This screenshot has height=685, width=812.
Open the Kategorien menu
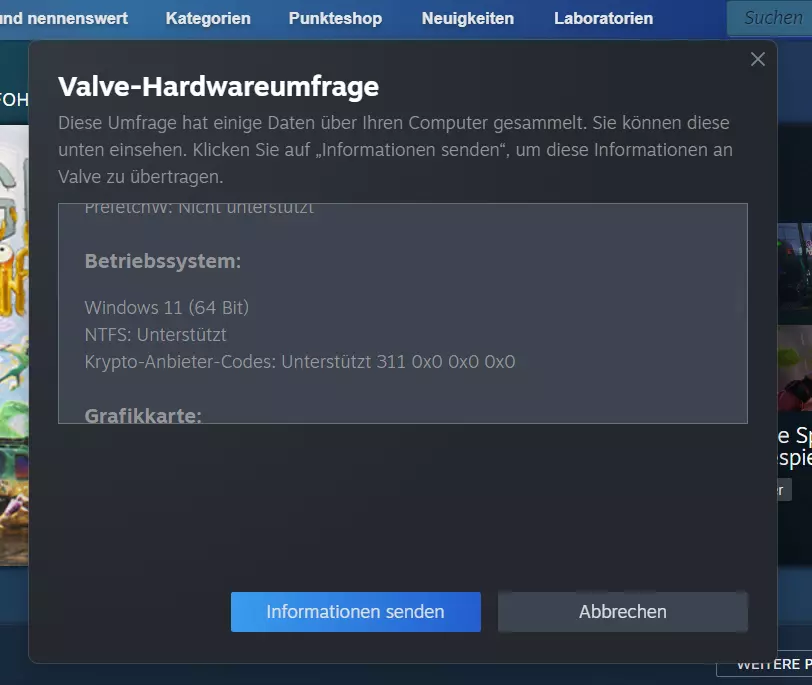tap(208, 19)
